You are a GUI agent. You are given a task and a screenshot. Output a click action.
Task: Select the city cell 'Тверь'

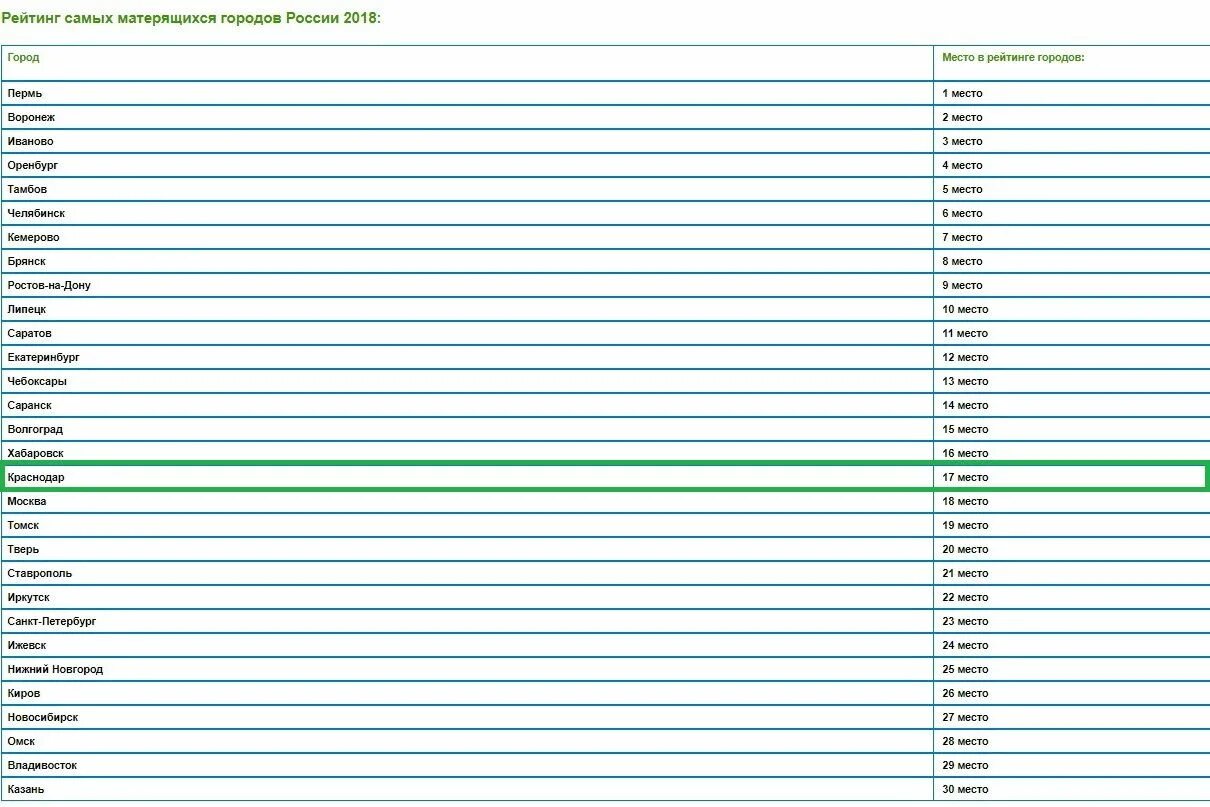467,549
